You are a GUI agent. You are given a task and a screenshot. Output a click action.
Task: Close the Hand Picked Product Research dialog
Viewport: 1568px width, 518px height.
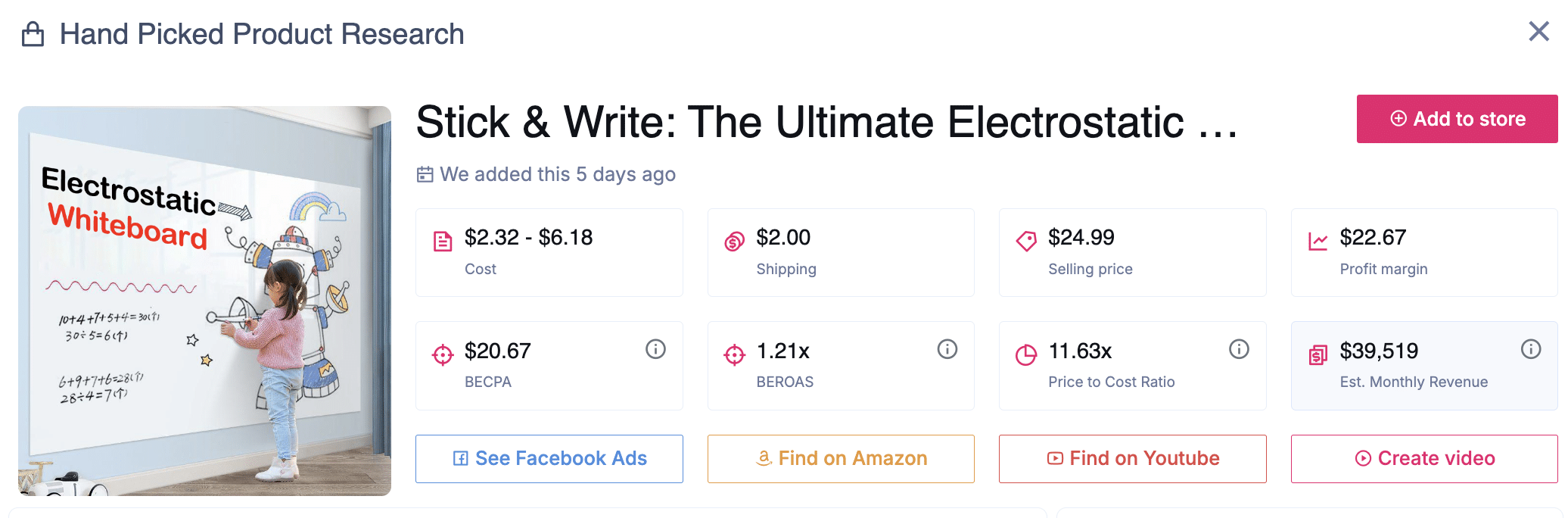tap(1538, 31)
